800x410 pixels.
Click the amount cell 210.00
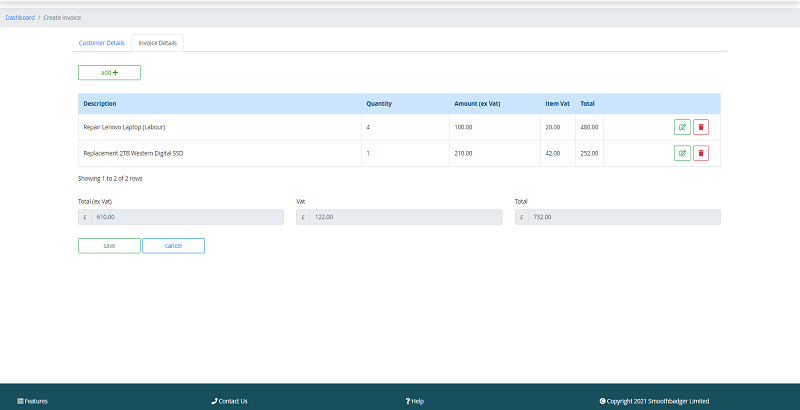coord(495,153)
